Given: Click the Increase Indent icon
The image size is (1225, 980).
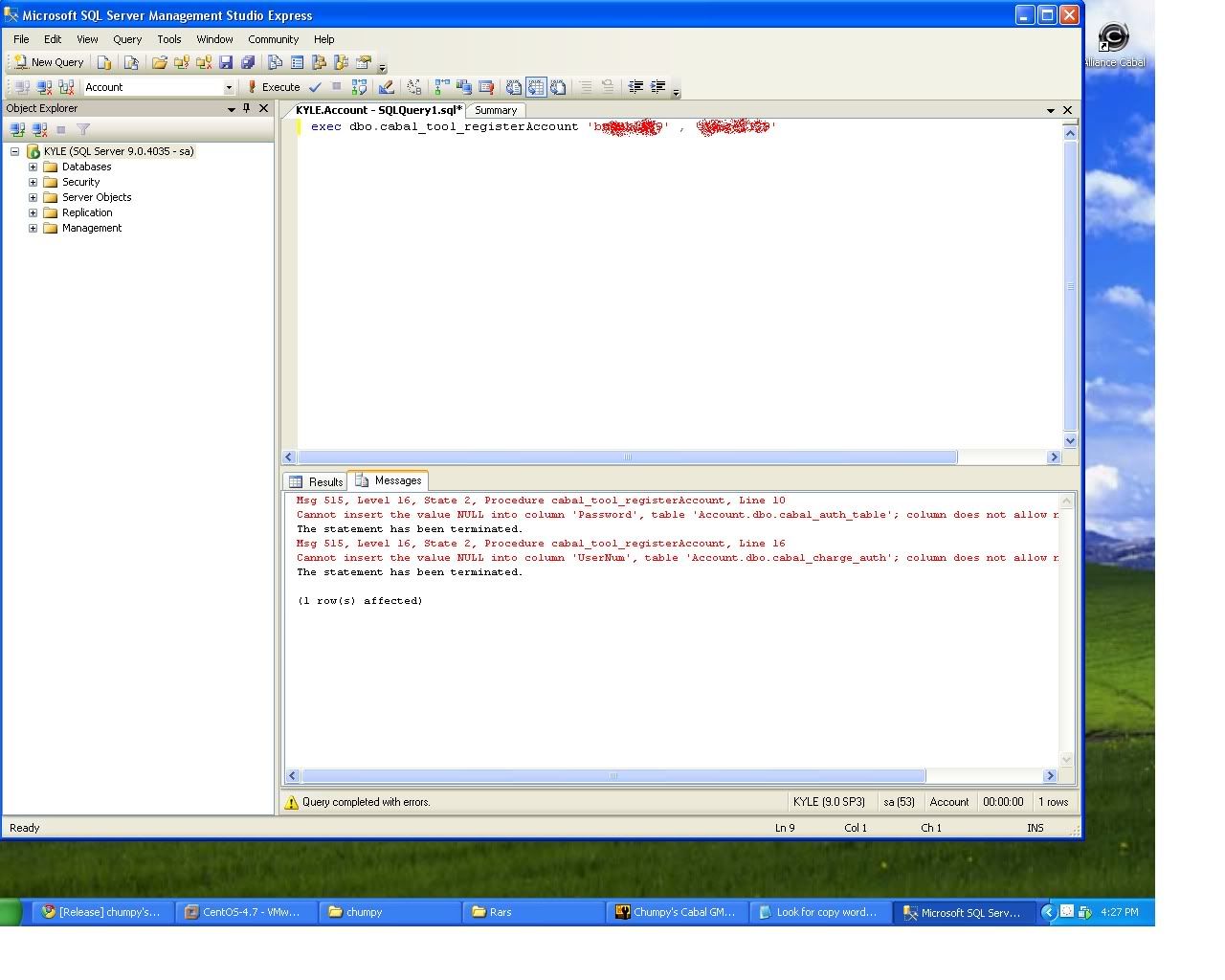Looking at the screenshot, I should click(657, 87).
